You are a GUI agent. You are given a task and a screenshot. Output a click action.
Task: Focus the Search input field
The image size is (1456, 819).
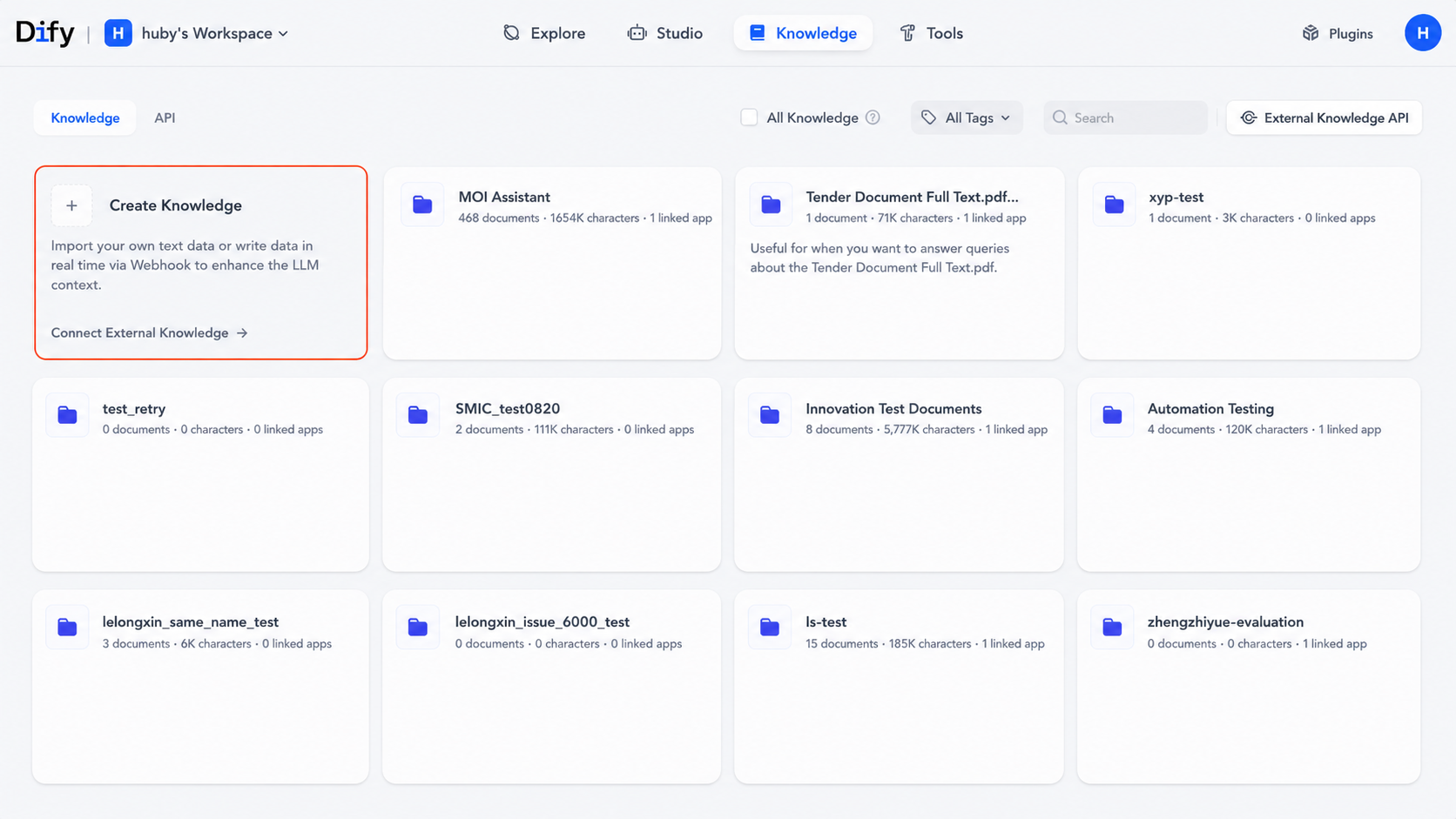1125,117
